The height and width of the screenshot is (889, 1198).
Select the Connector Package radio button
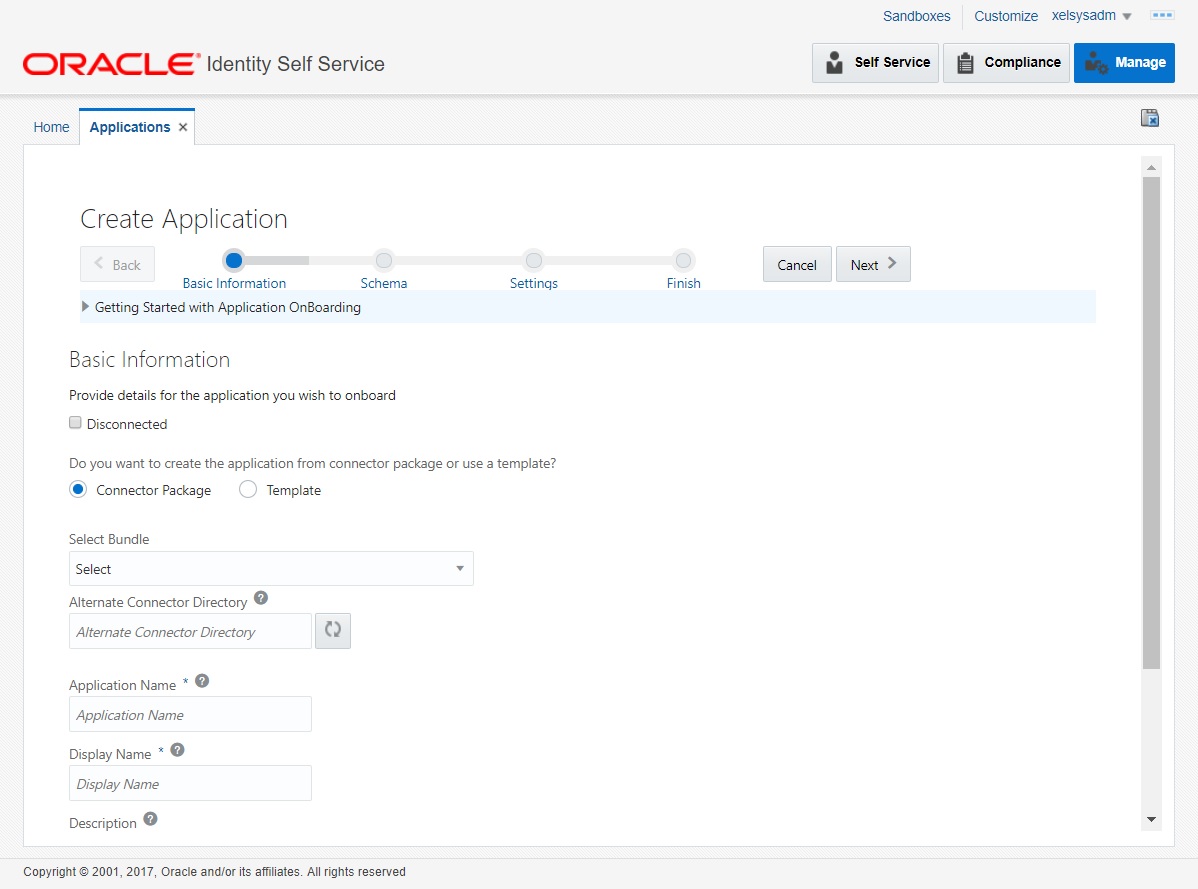78,489
